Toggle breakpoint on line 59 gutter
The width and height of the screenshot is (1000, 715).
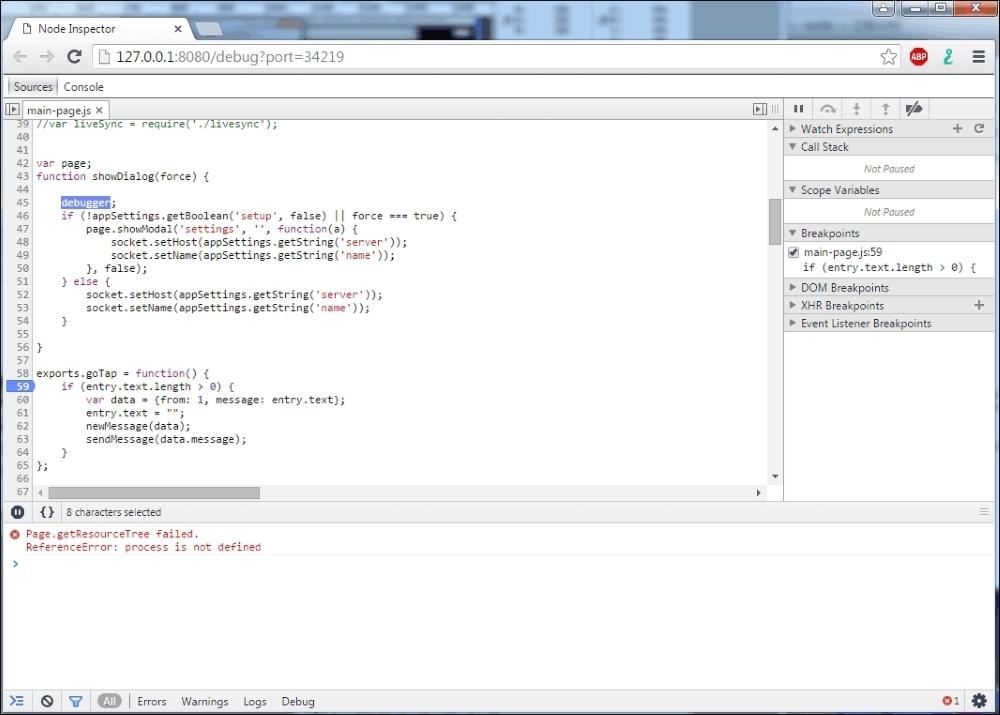[20, 386]
